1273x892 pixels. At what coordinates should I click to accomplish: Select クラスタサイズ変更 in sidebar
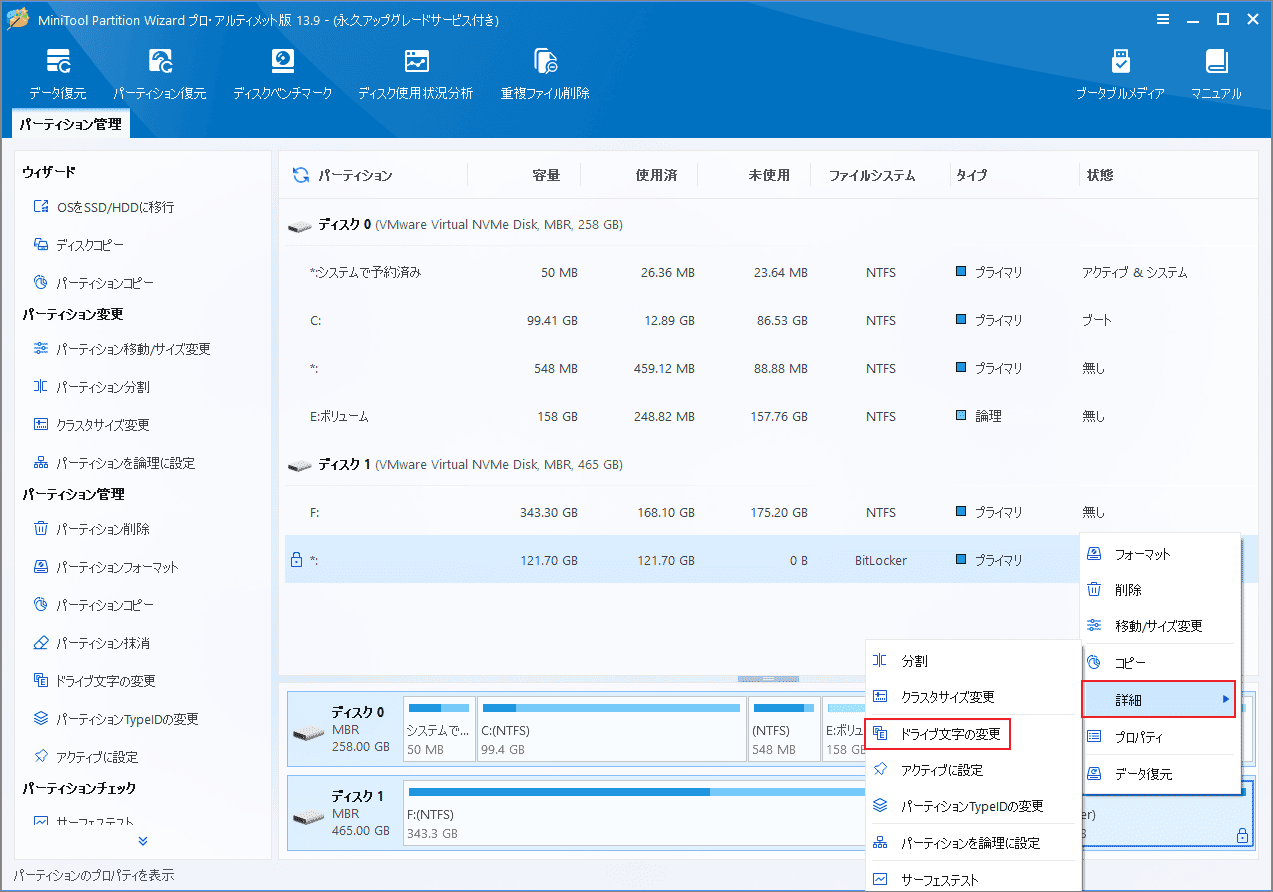[92, 425]
